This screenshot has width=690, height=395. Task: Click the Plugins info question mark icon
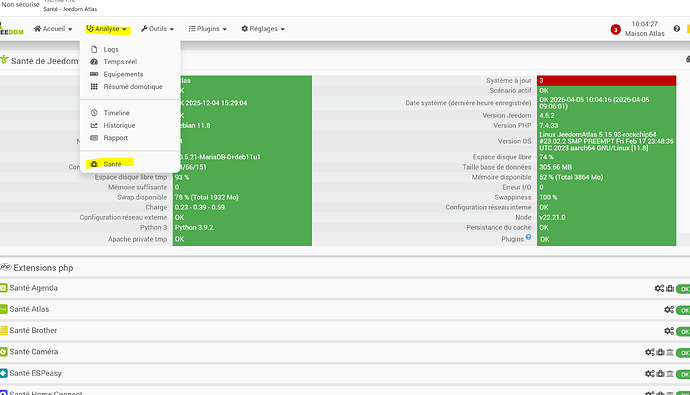(529, 237)
